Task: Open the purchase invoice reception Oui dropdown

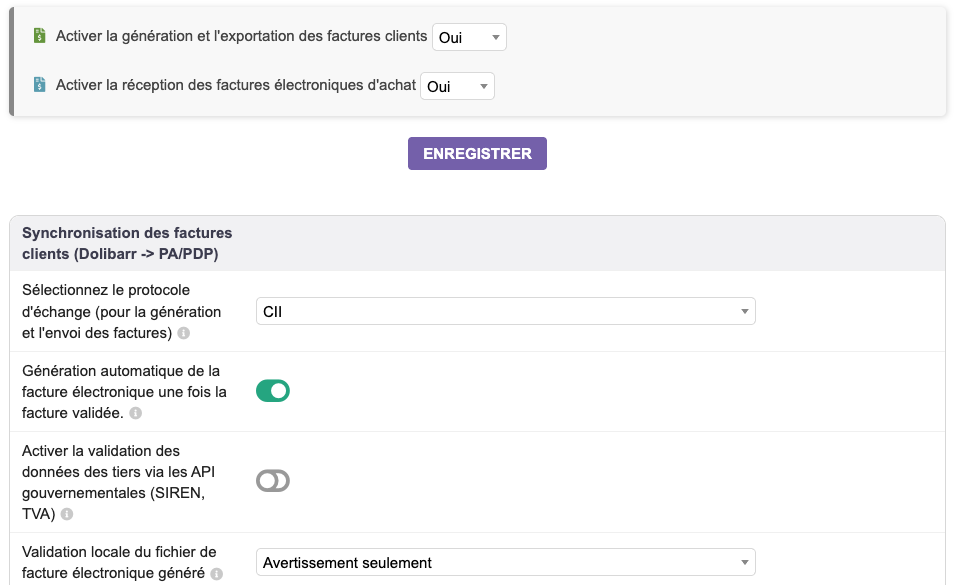Action: 458,86
